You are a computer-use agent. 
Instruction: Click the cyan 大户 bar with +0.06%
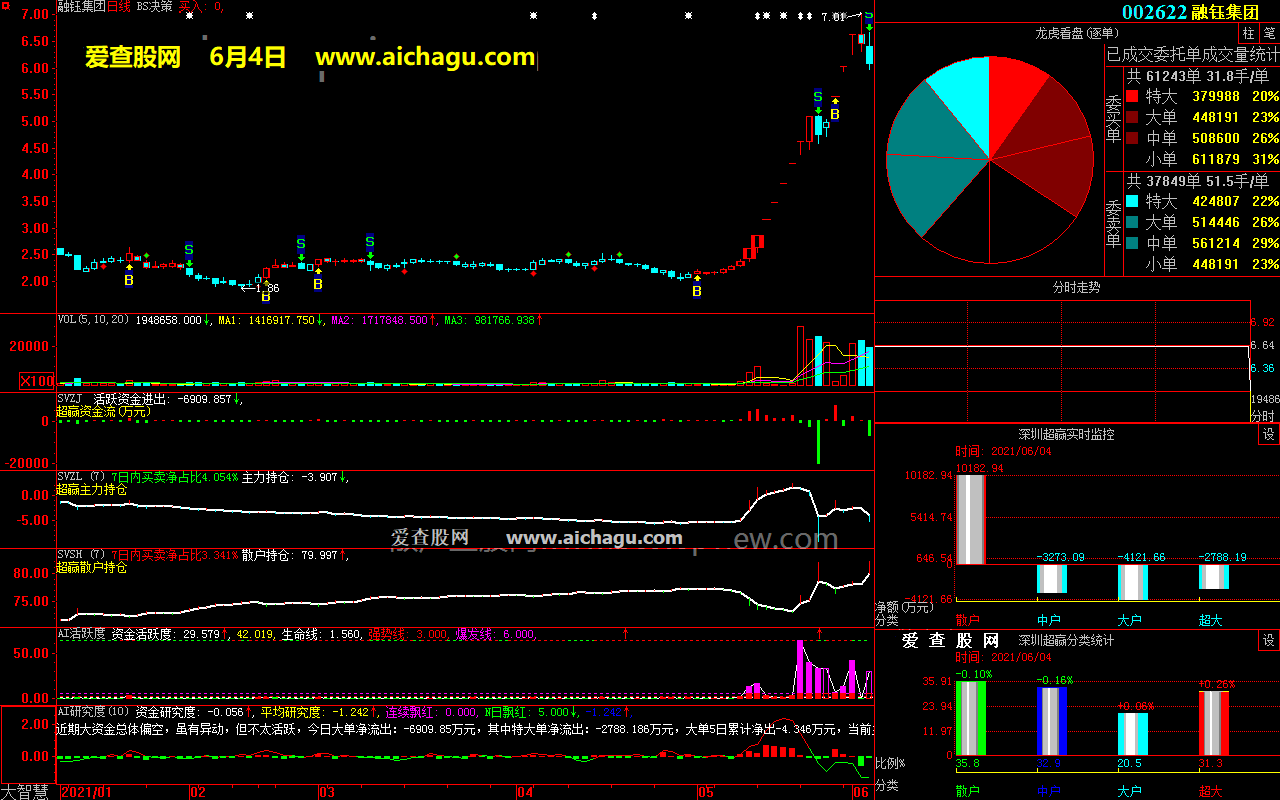[1132, 734]
